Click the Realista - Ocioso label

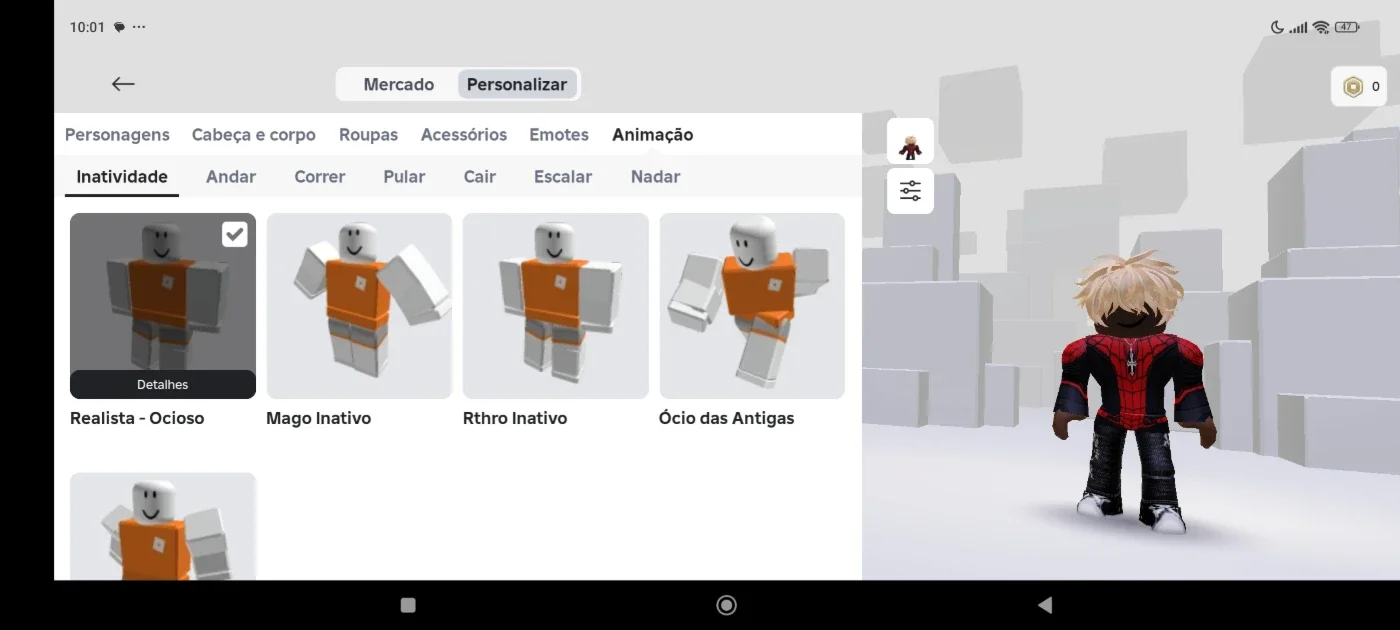[137, 418]
